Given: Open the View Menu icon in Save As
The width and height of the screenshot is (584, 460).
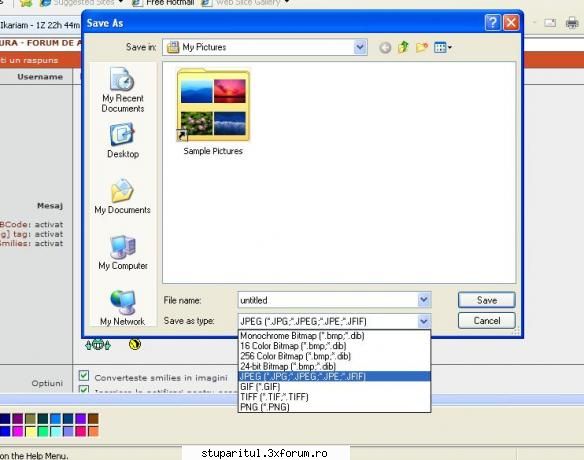Looking at the screenshot, I should pyautogui.click(x=443, y=47).
